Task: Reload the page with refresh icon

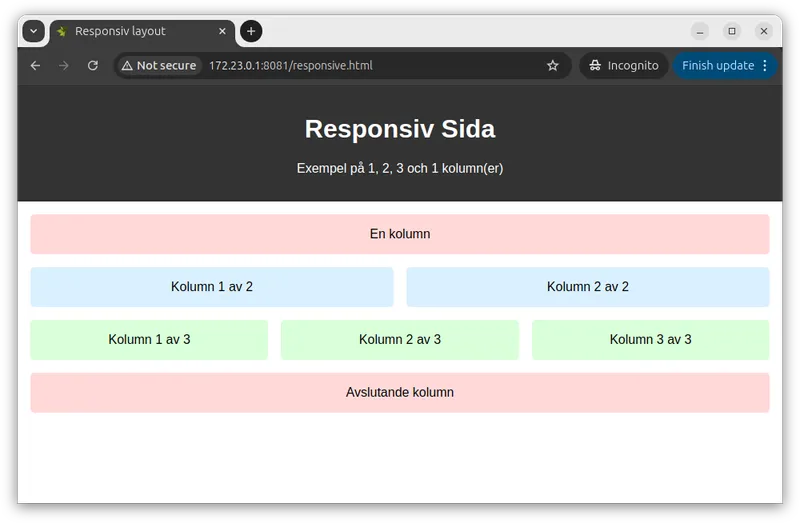Action: coord(93,66)
